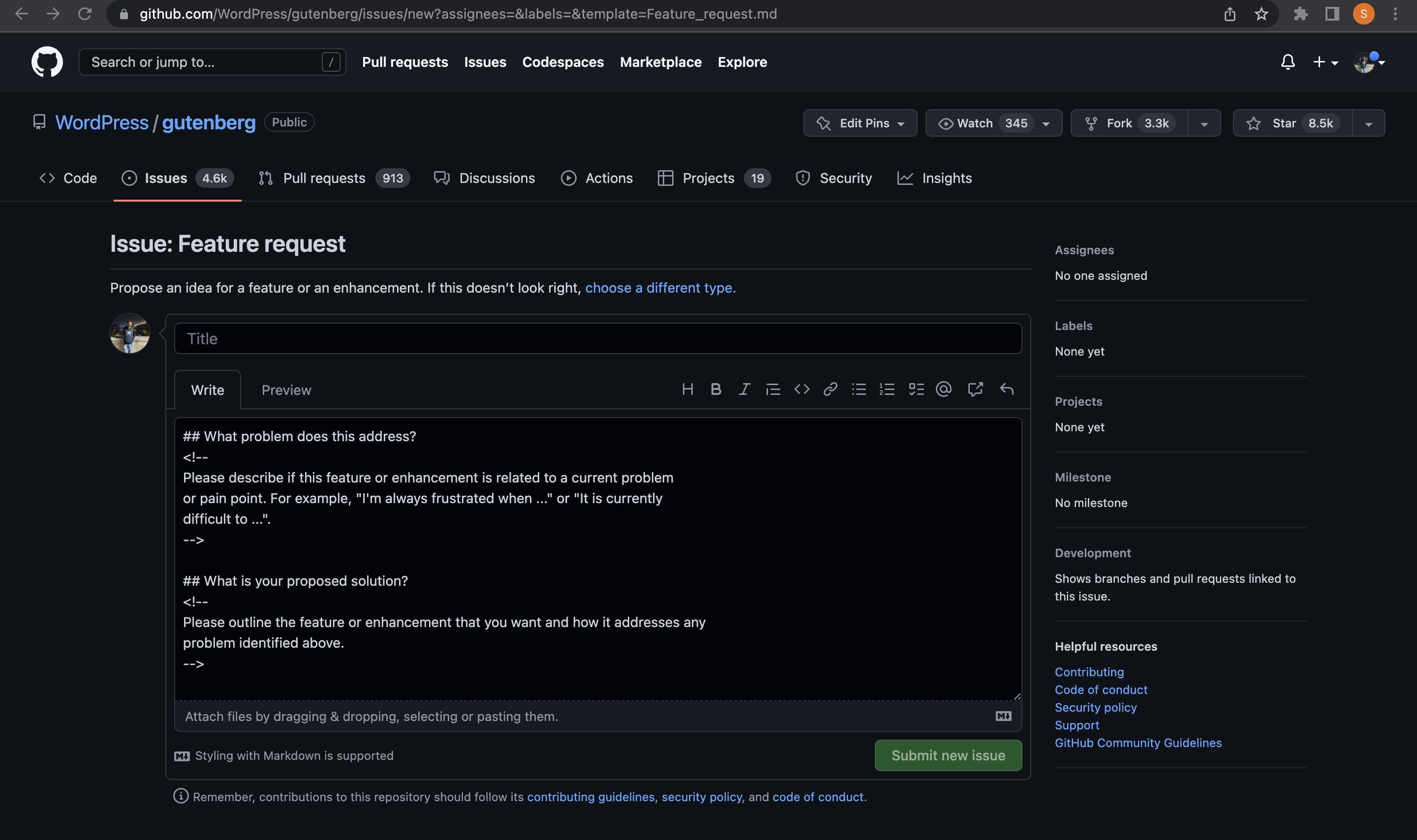
Task: Apply italic formatting in editor
Action: click(x=744, y=389)
